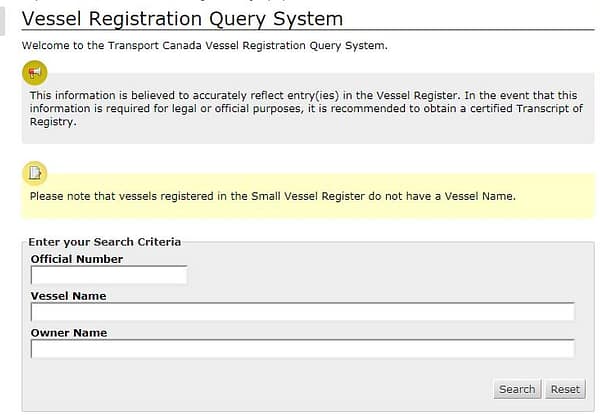Image resolution: width=600 pixels, height=420 pixels.
Task: Reset the search form
Action: coord(565,389)
